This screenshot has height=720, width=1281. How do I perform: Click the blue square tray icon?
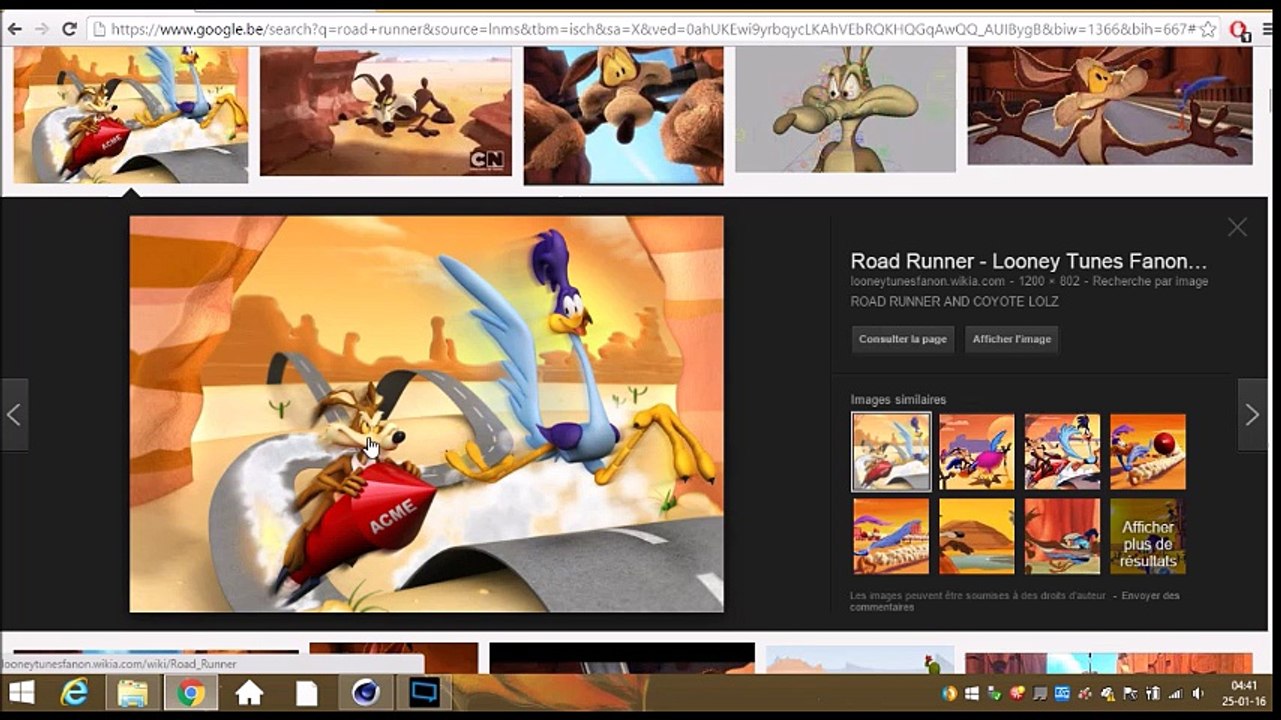click(x=1063, y=693)
